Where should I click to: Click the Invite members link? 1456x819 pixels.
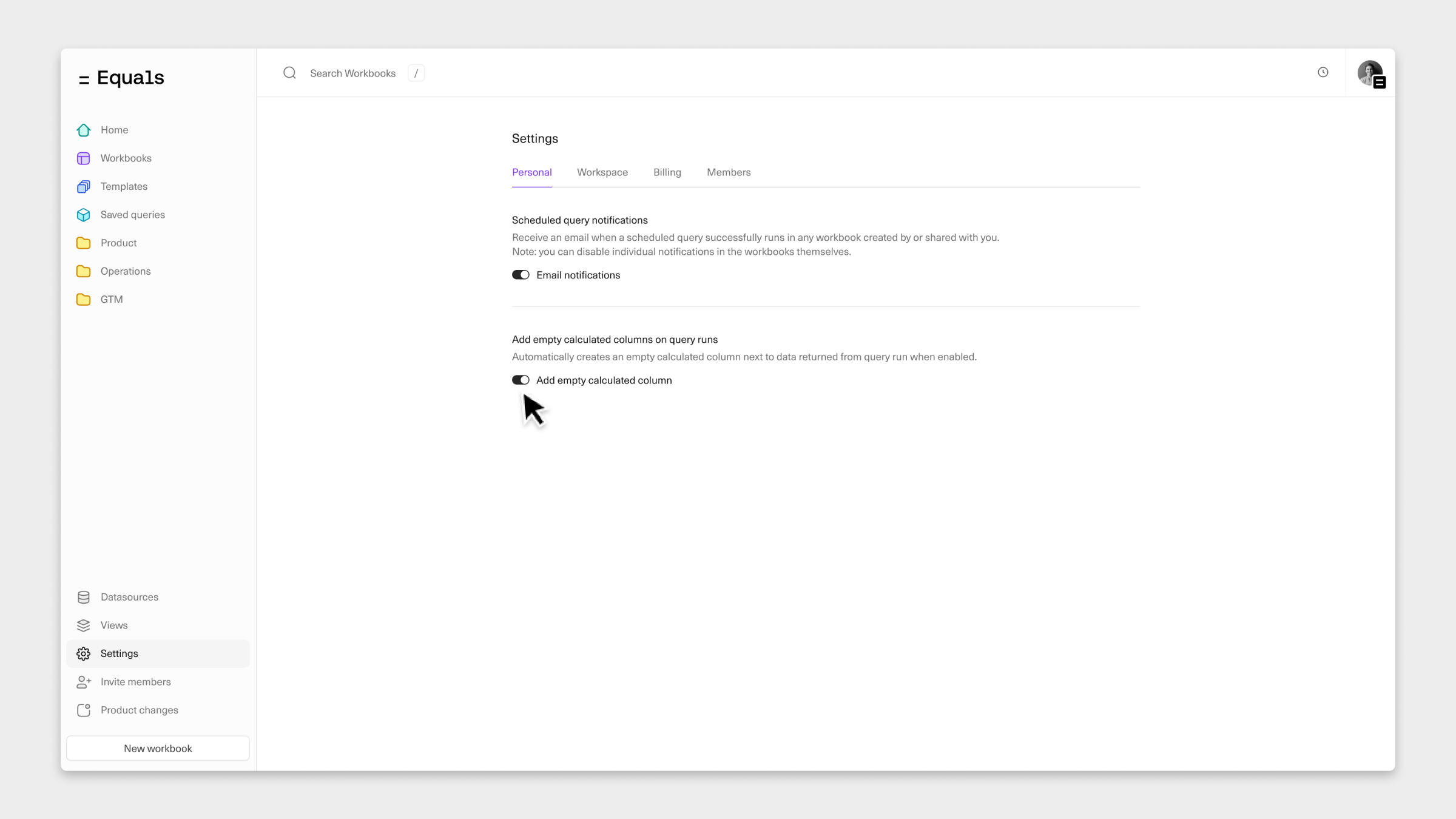[135, 682]
